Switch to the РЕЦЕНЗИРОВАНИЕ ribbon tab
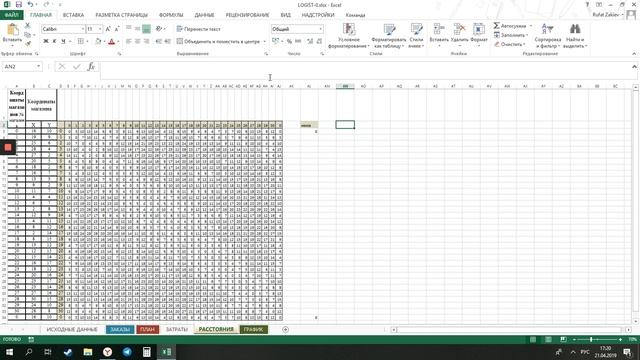This screenshot has height=360, width=640. point(247,15)
